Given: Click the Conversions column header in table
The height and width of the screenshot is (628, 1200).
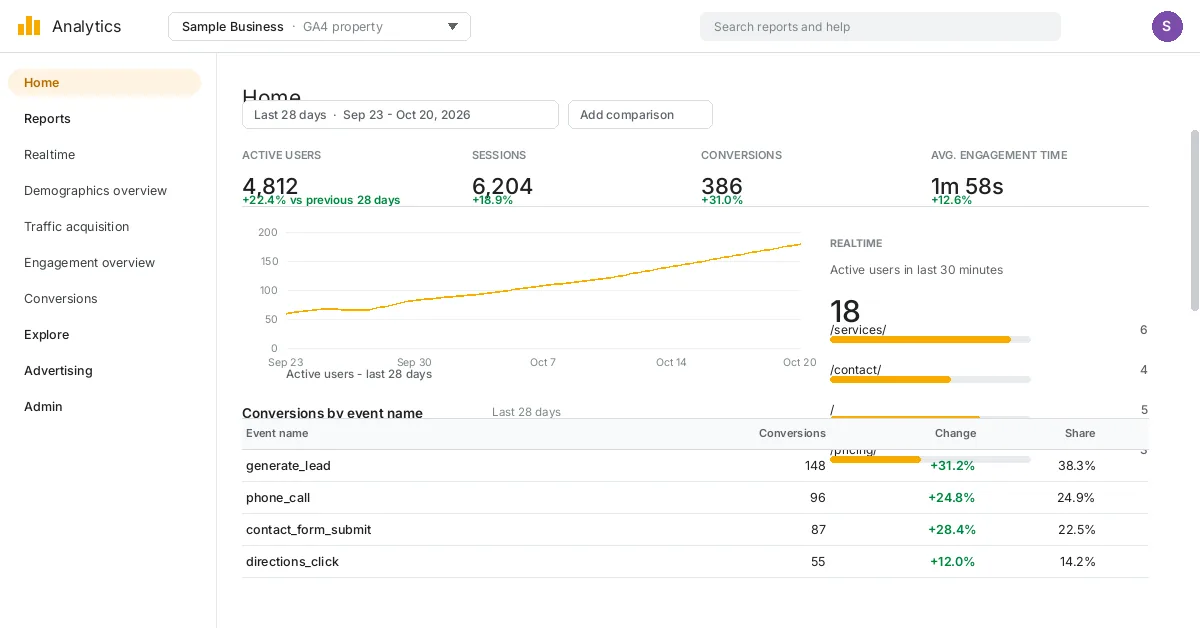Looking at the screenshot, I should pos(792,434).
